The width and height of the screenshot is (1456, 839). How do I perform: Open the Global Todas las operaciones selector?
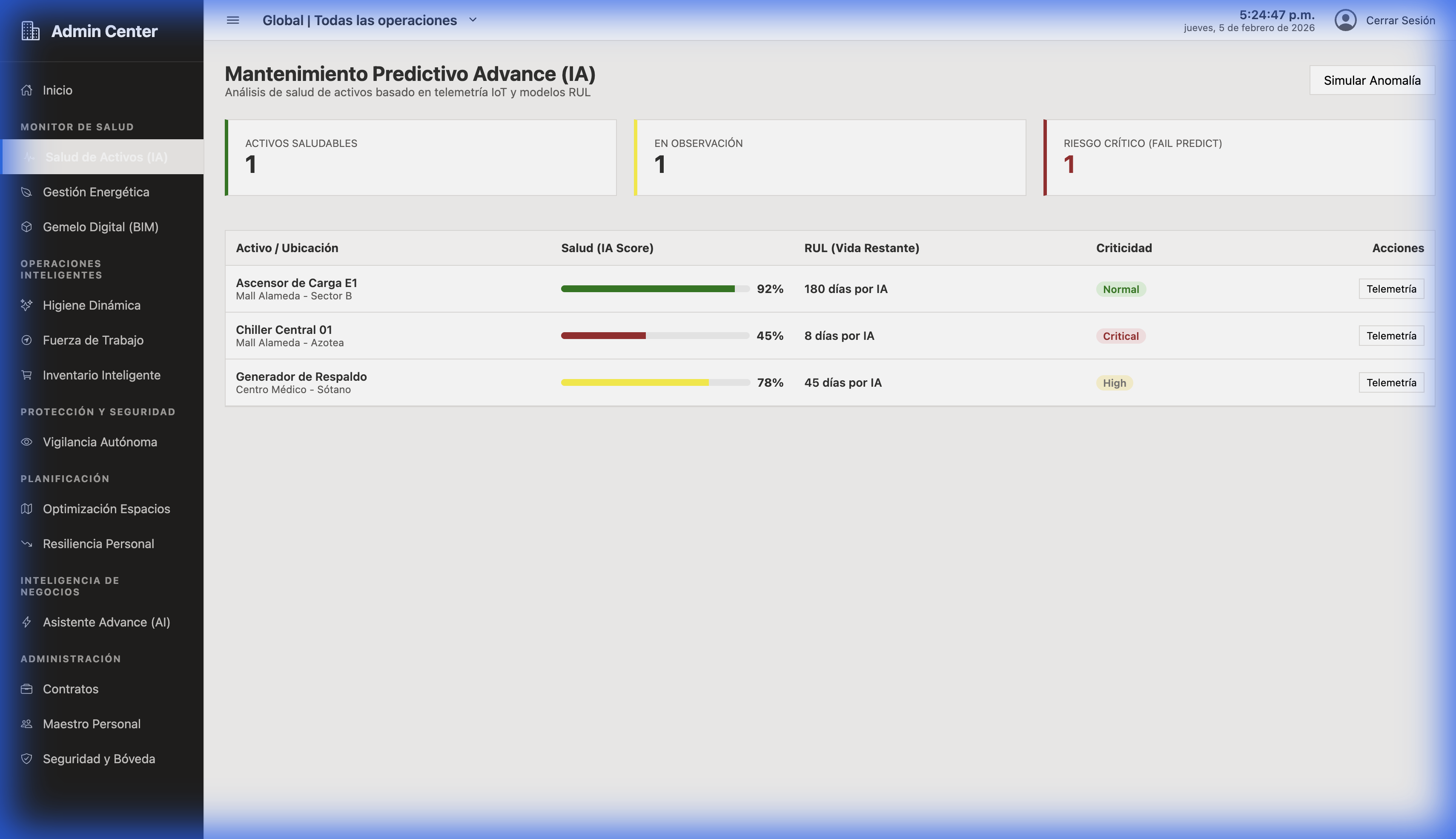(x=360, y=20)
